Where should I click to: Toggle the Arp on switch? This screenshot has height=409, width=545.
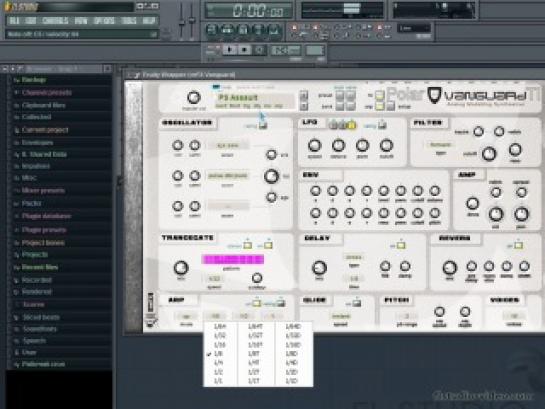(257, 303)
